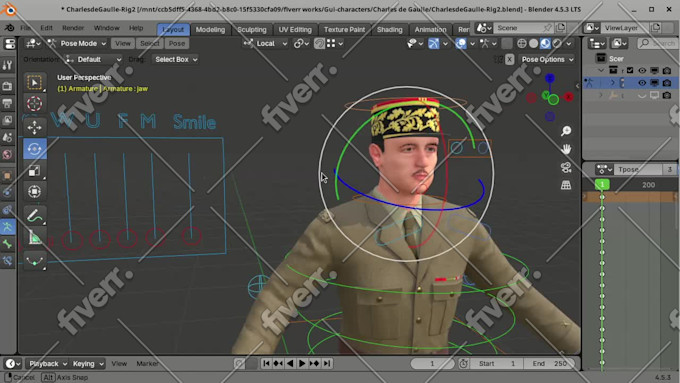
Task: Play the animation forward
Action: [x=302, y=363]
